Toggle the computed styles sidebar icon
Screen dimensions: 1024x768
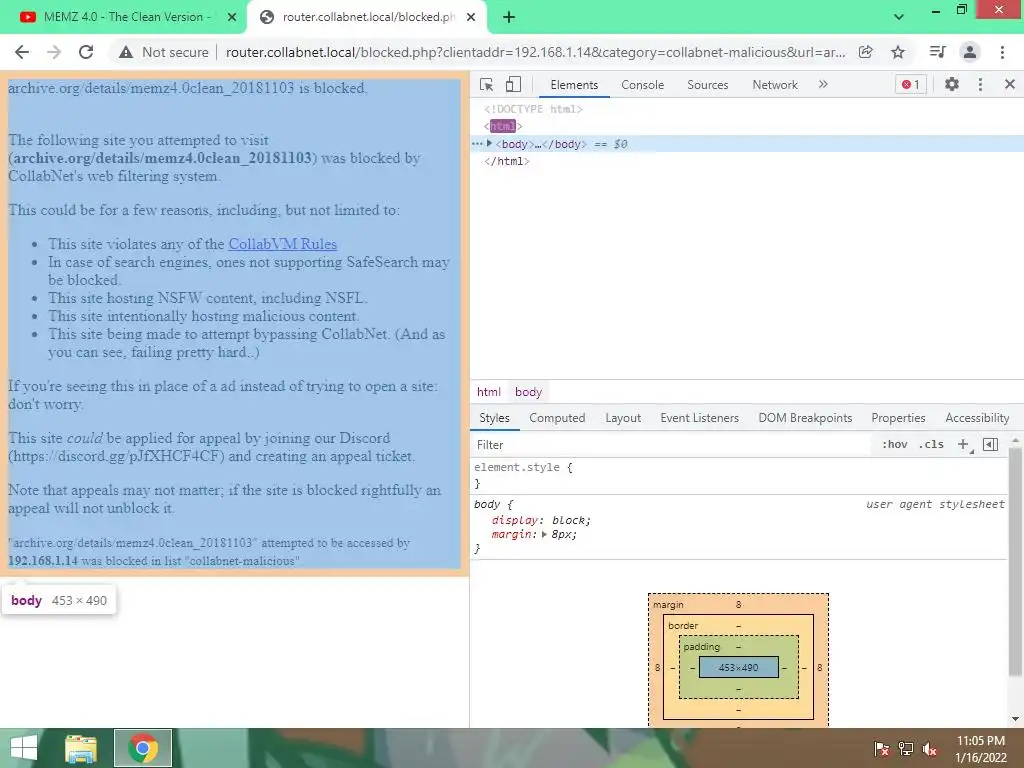point(990,445)
